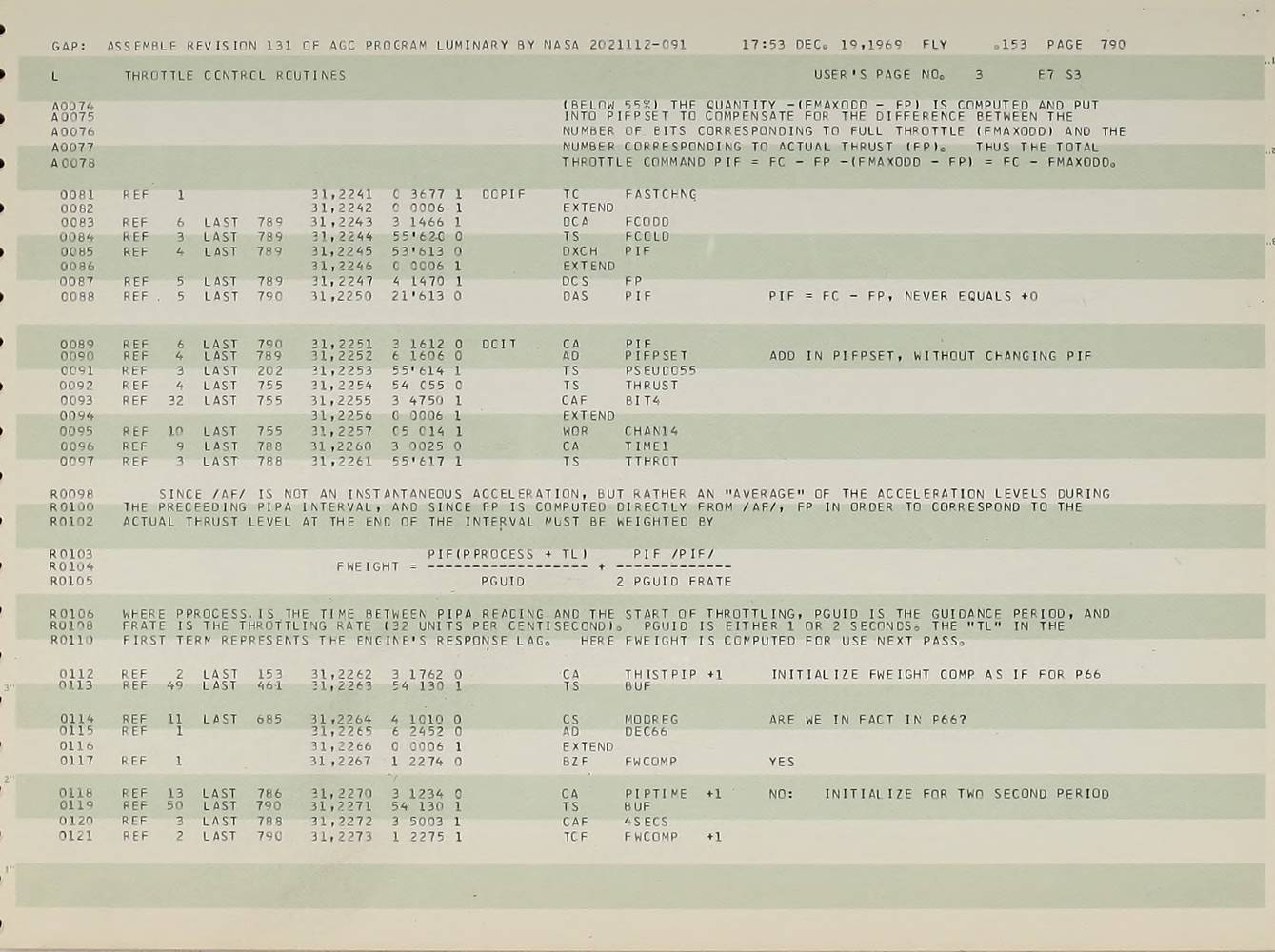Image resolution: width=1275 pixels, height=952 pixels.
Task: Click the word 'LUMINARY' in header
Action: coord(472,45)
